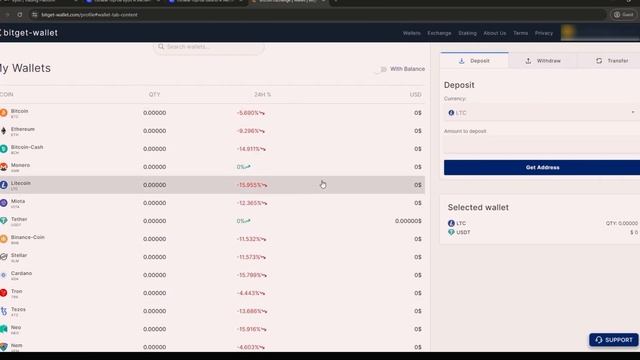Click the Tether coin icon
Viewport: 640px width, 360px height.
click(x=3, y=221)
